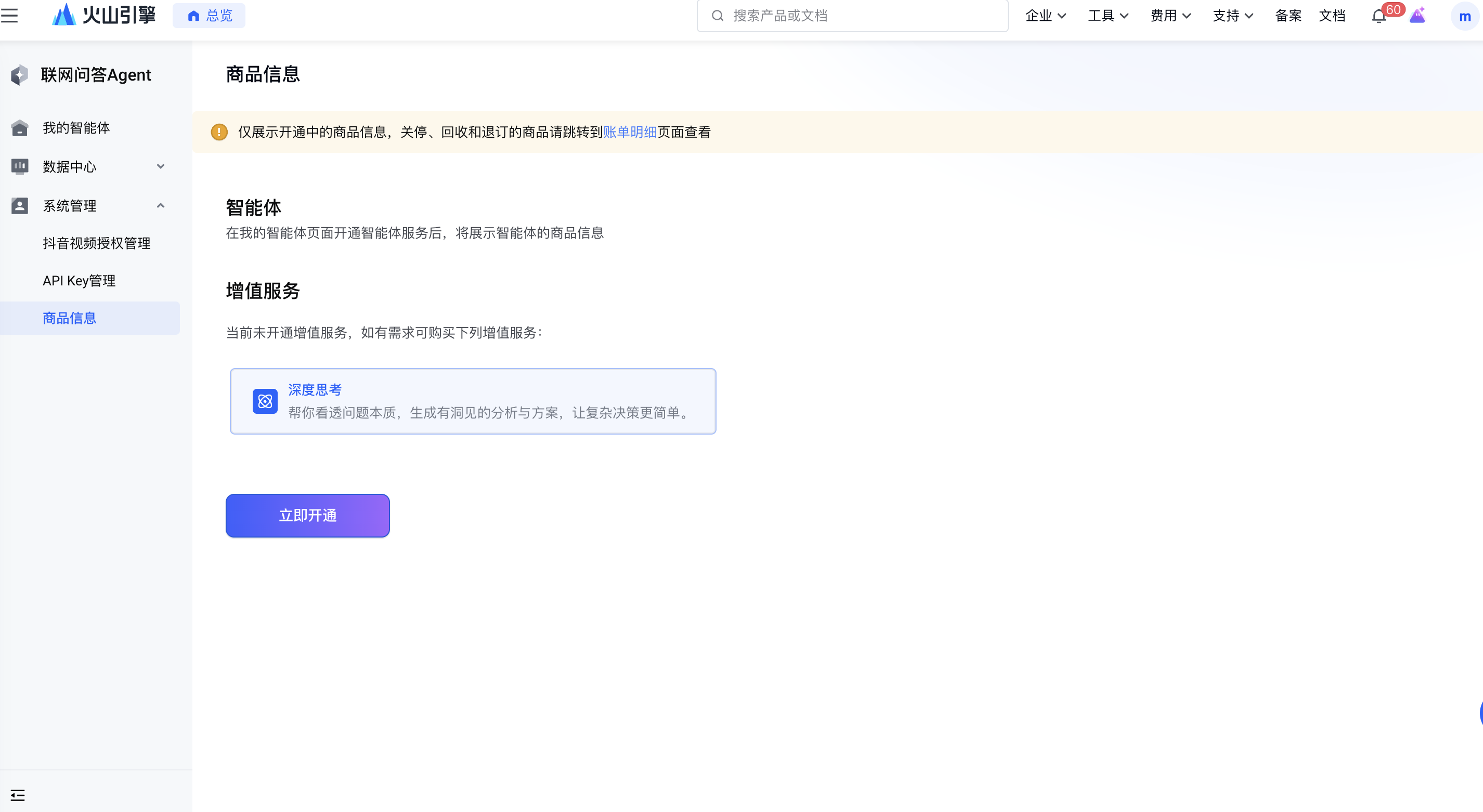
Task: Click the 火山引擎 logo
Action: [104, 15]
